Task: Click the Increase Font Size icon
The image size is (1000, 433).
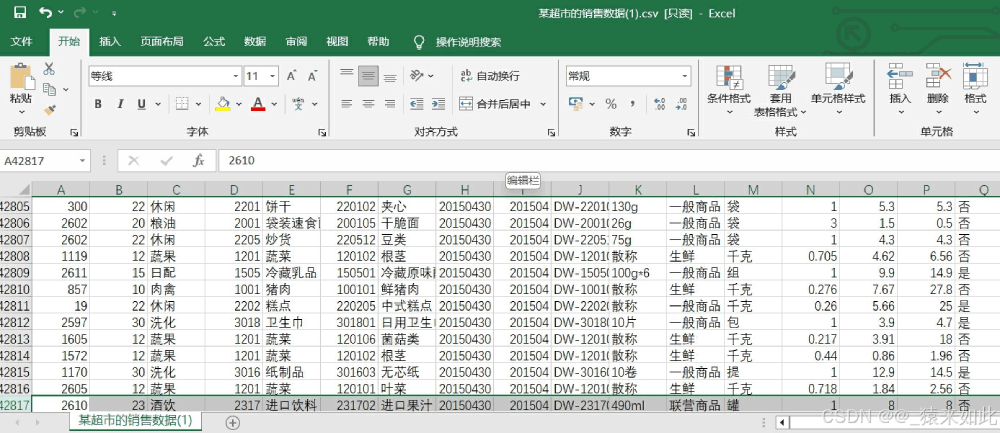Action: point(291,76)
